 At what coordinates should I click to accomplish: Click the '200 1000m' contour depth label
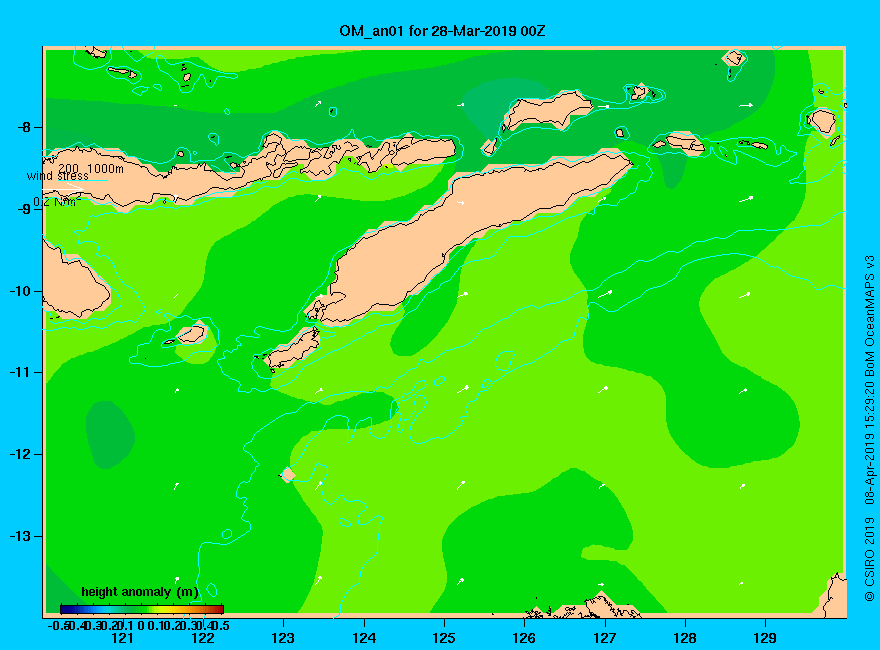[x=90, y=168]
